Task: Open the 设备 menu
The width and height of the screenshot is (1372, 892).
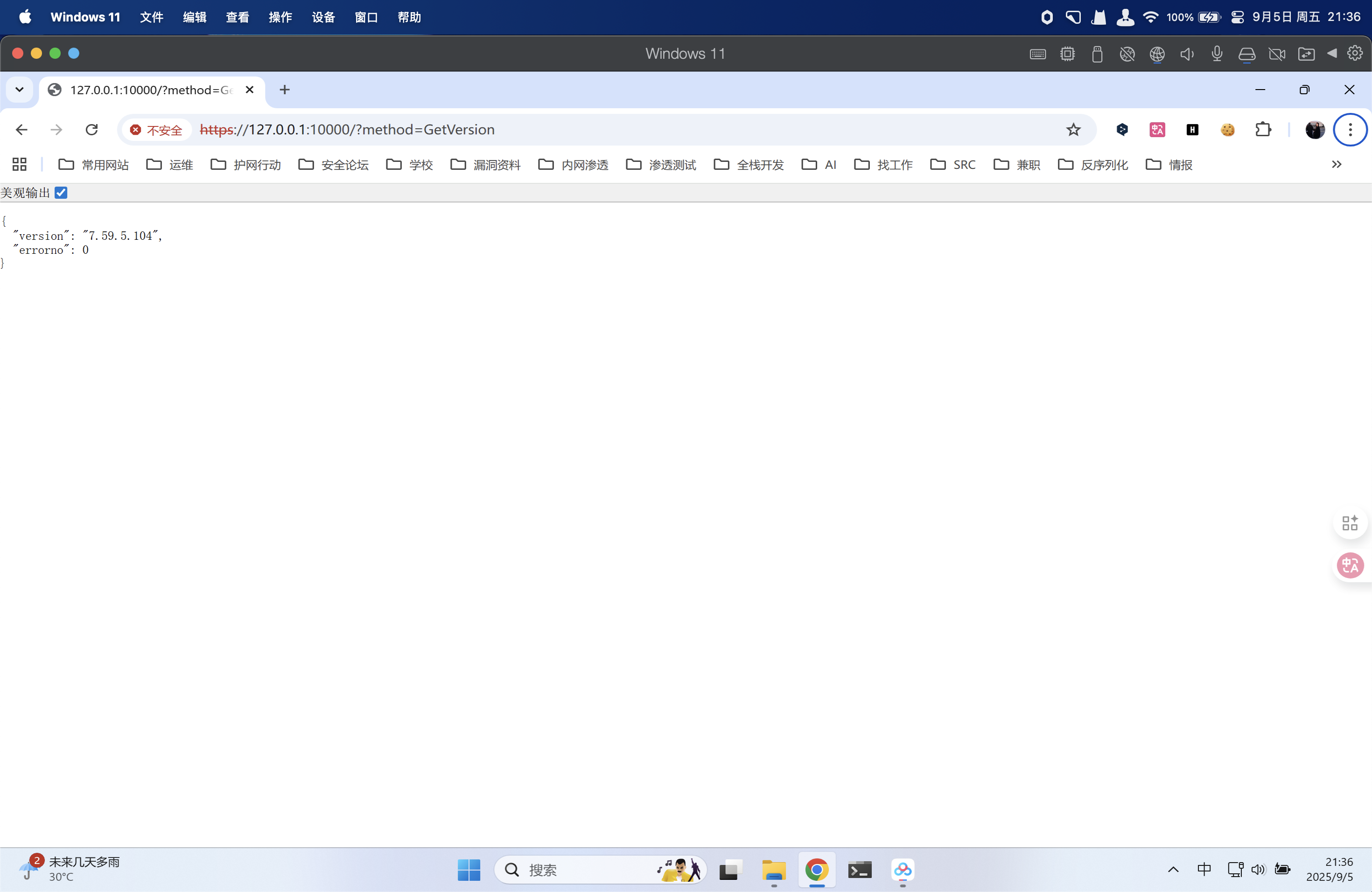Action: click(x=323, y=17)
